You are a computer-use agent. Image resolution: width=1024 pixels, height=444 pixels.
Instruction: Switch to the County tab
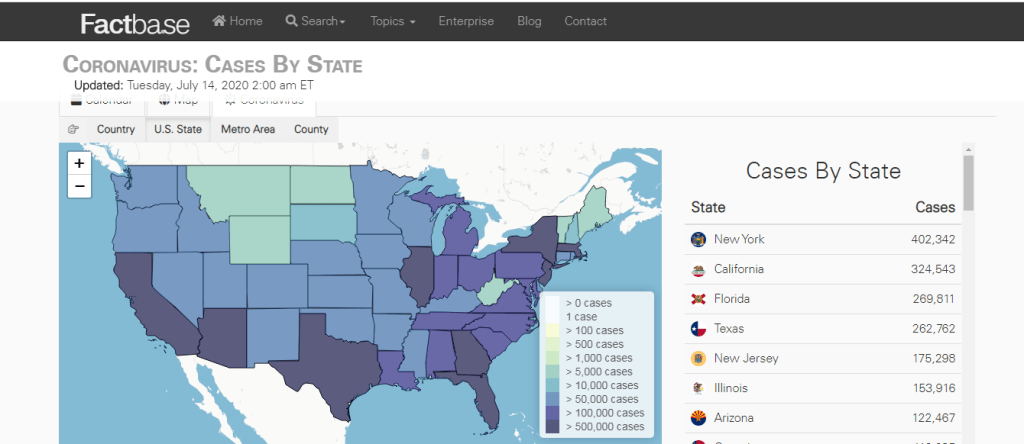(311, 129)
